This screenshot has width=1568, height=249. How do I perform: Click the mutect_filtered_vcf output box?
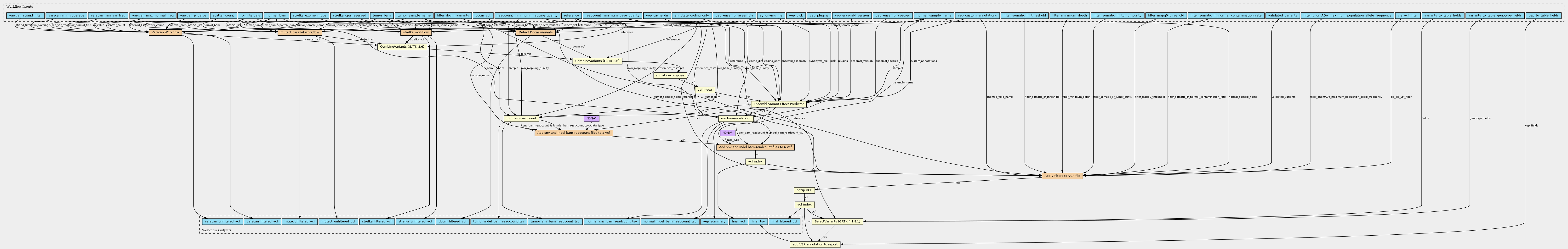coord(299,222)
